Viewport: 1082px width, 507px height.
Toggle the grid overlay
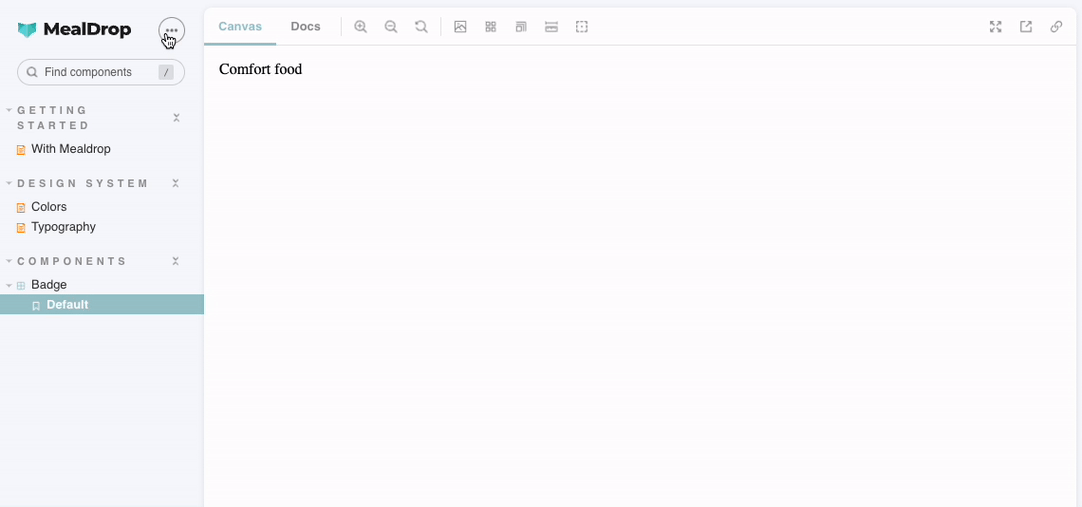coord(491,27)
